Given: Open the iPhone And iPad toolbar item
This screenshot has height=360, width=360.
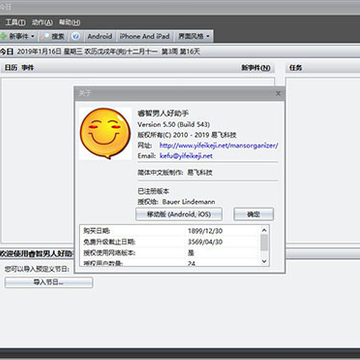Looking at the screenshot, I should click(x=145, y=36).
